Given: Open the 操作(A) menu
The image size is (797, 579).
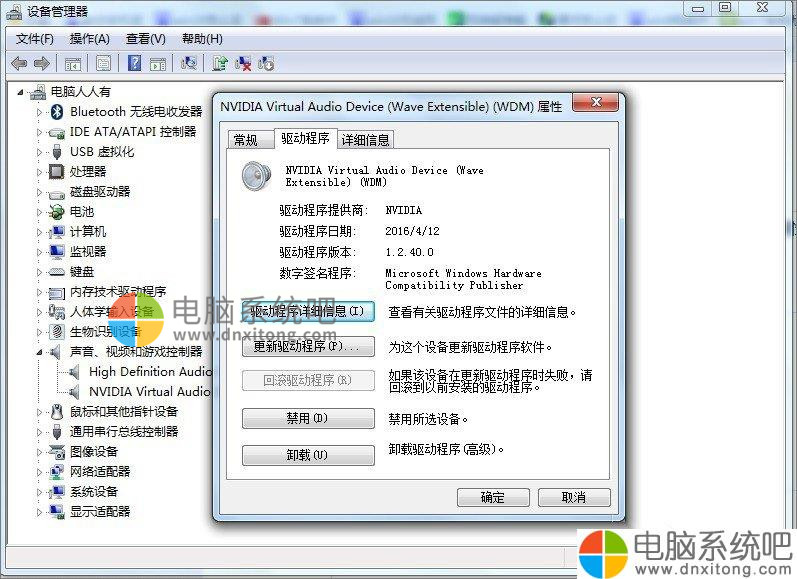Looking at the screenshot, I should 89,39.
